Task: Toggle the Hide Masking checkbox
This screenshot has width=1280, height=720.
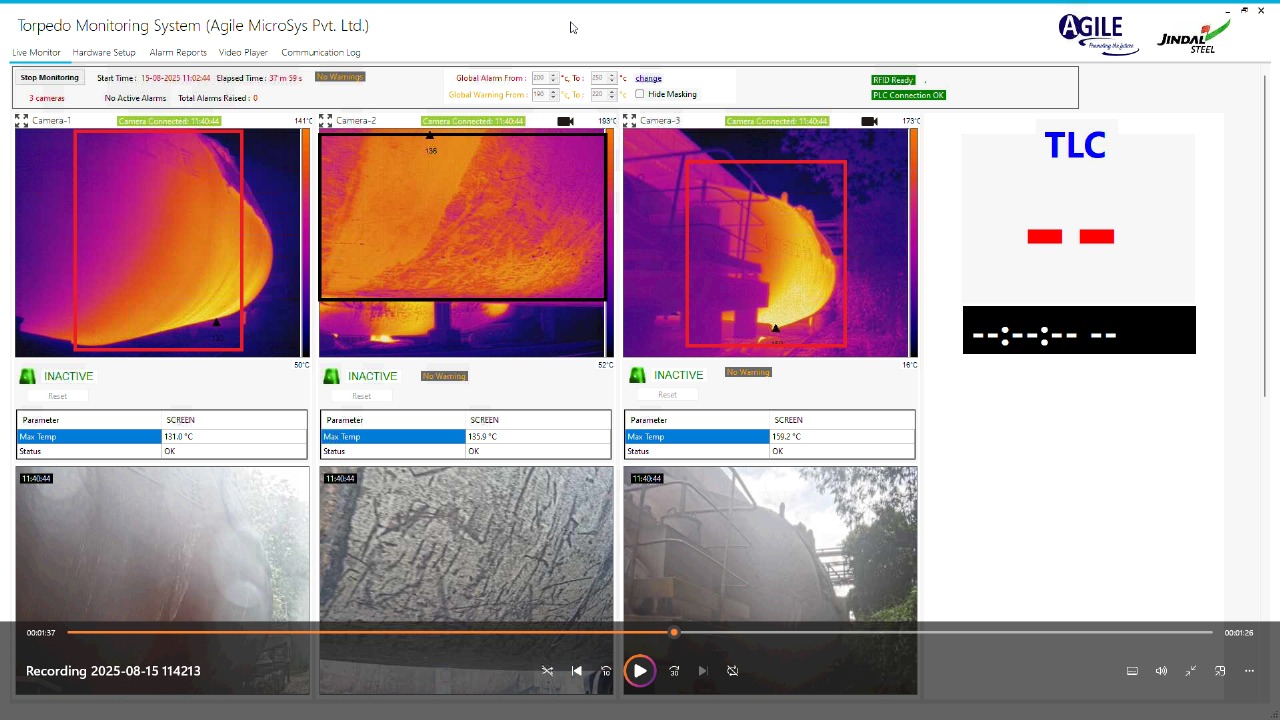Action: [x=640, y=94]
